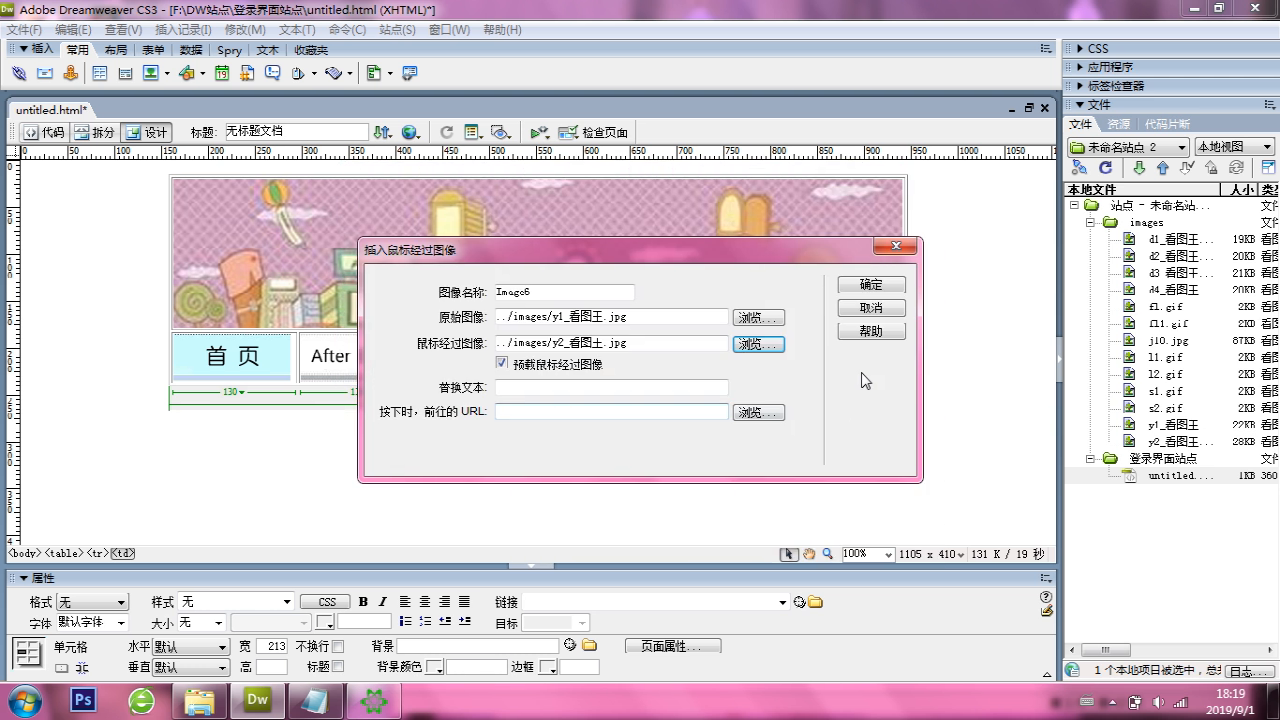Click the Comment insert icon
Screen dimensions: 1280x720
(x=272, y=73)
